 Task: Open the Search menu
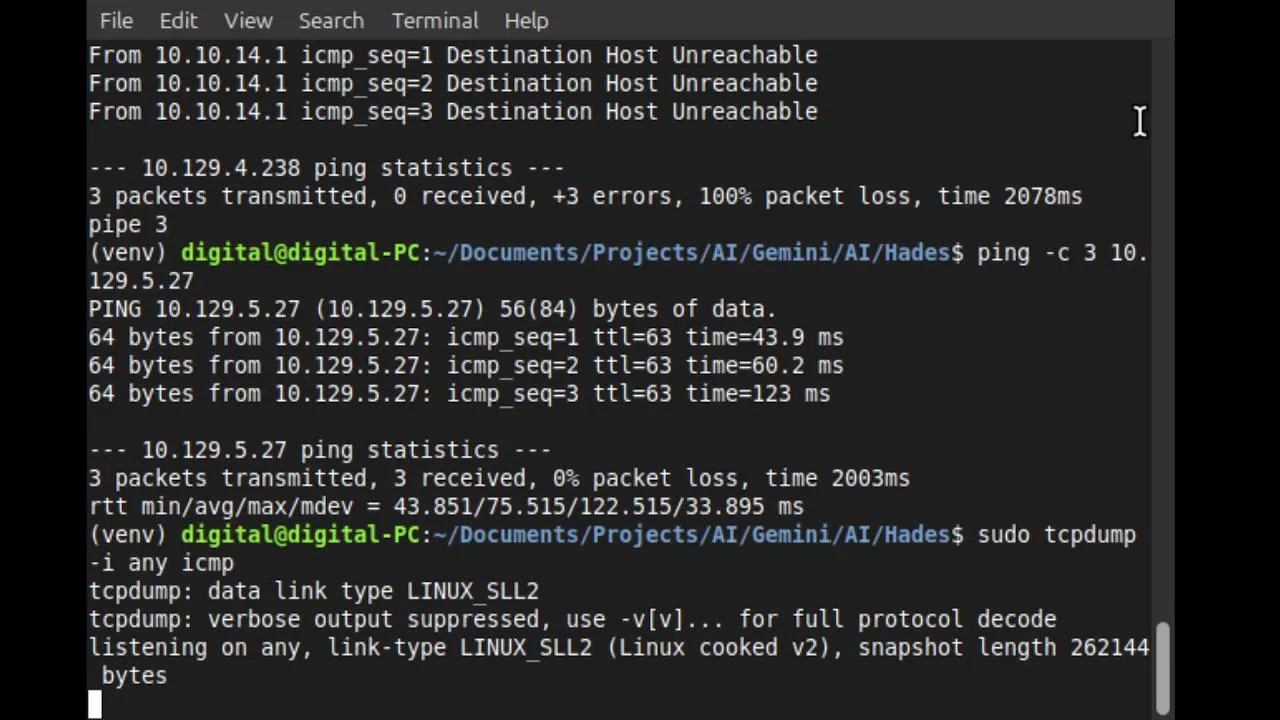pos(331,20)
